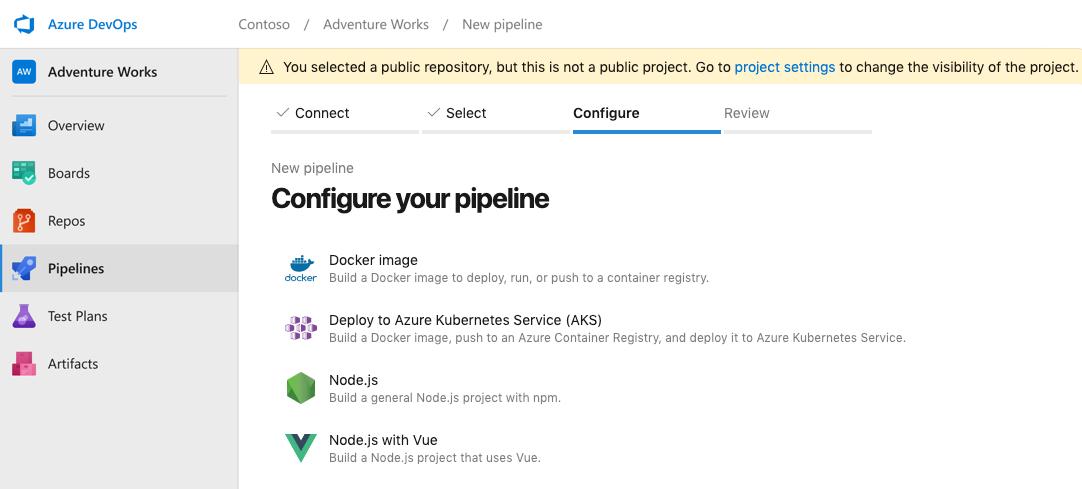Select the Overview menu label

coord(76,126)
